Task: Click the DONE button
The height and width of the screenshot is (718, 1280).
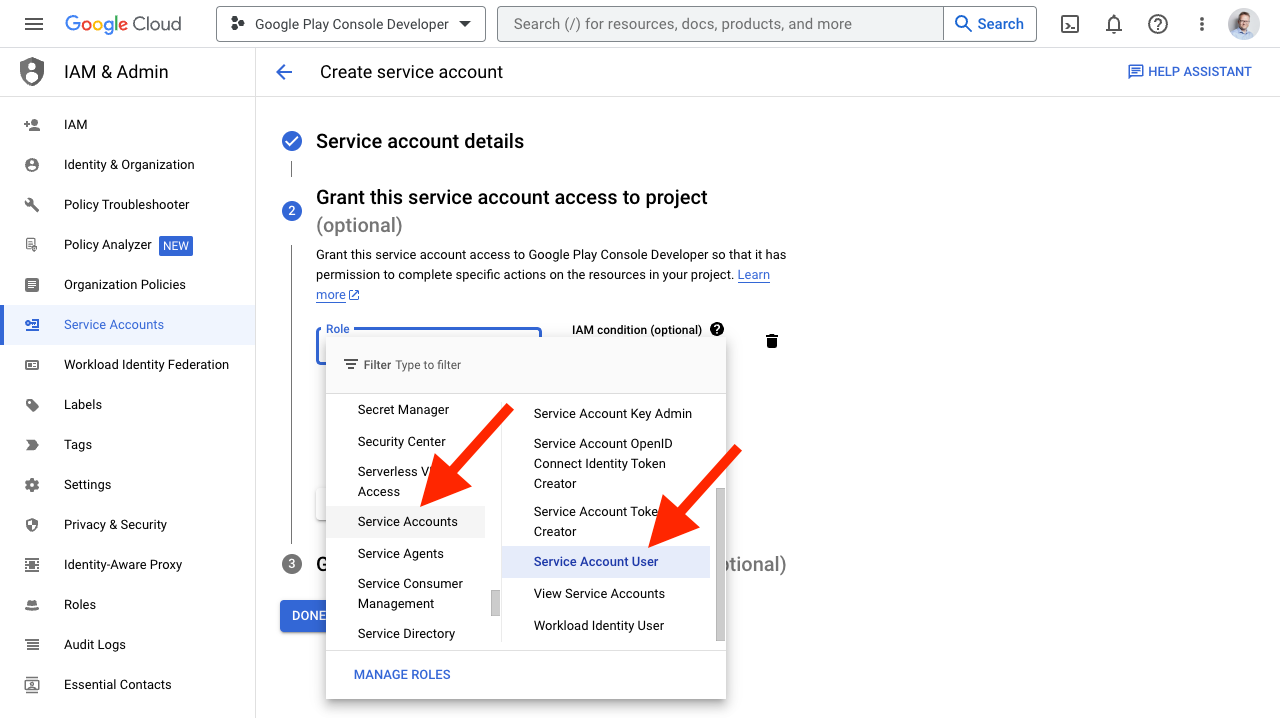Action: tap(305, 615)
